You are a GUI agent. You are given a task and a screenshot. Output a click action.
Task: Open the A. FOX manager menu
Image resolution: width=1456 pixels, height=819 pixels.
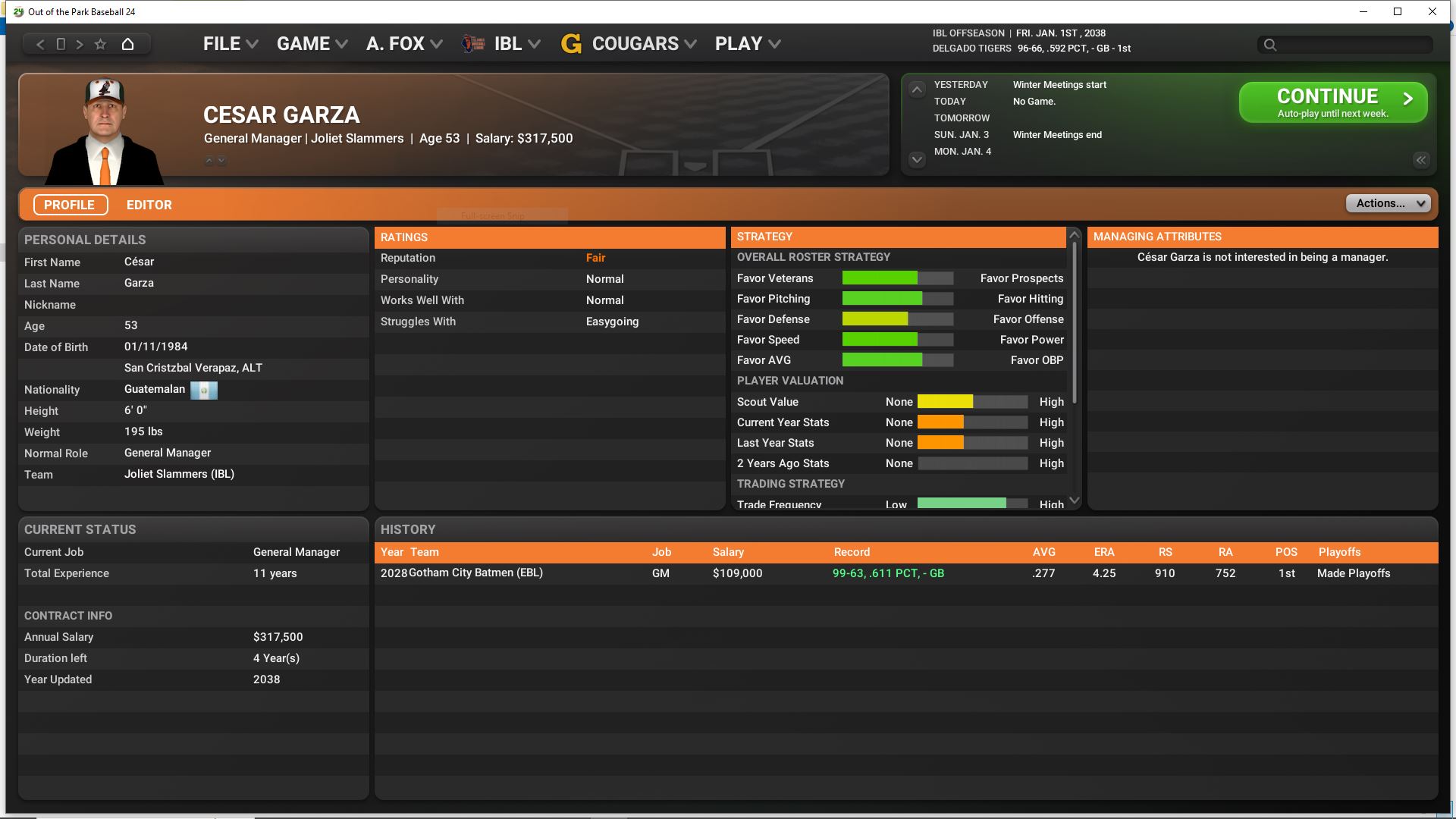point(403,44)
